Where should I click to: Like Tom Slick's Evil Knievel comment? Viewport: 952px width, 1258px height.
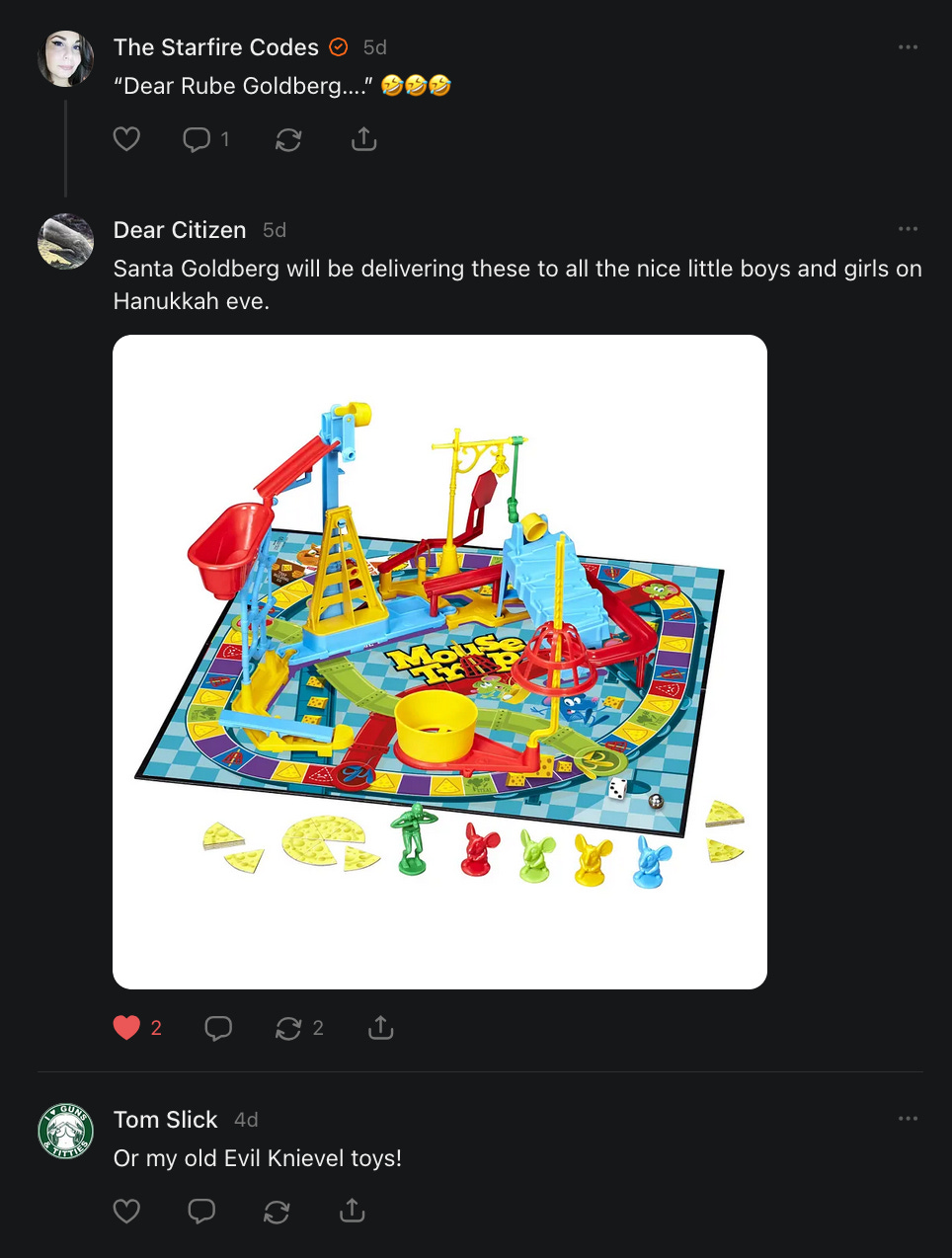[x=126, y=1211]
